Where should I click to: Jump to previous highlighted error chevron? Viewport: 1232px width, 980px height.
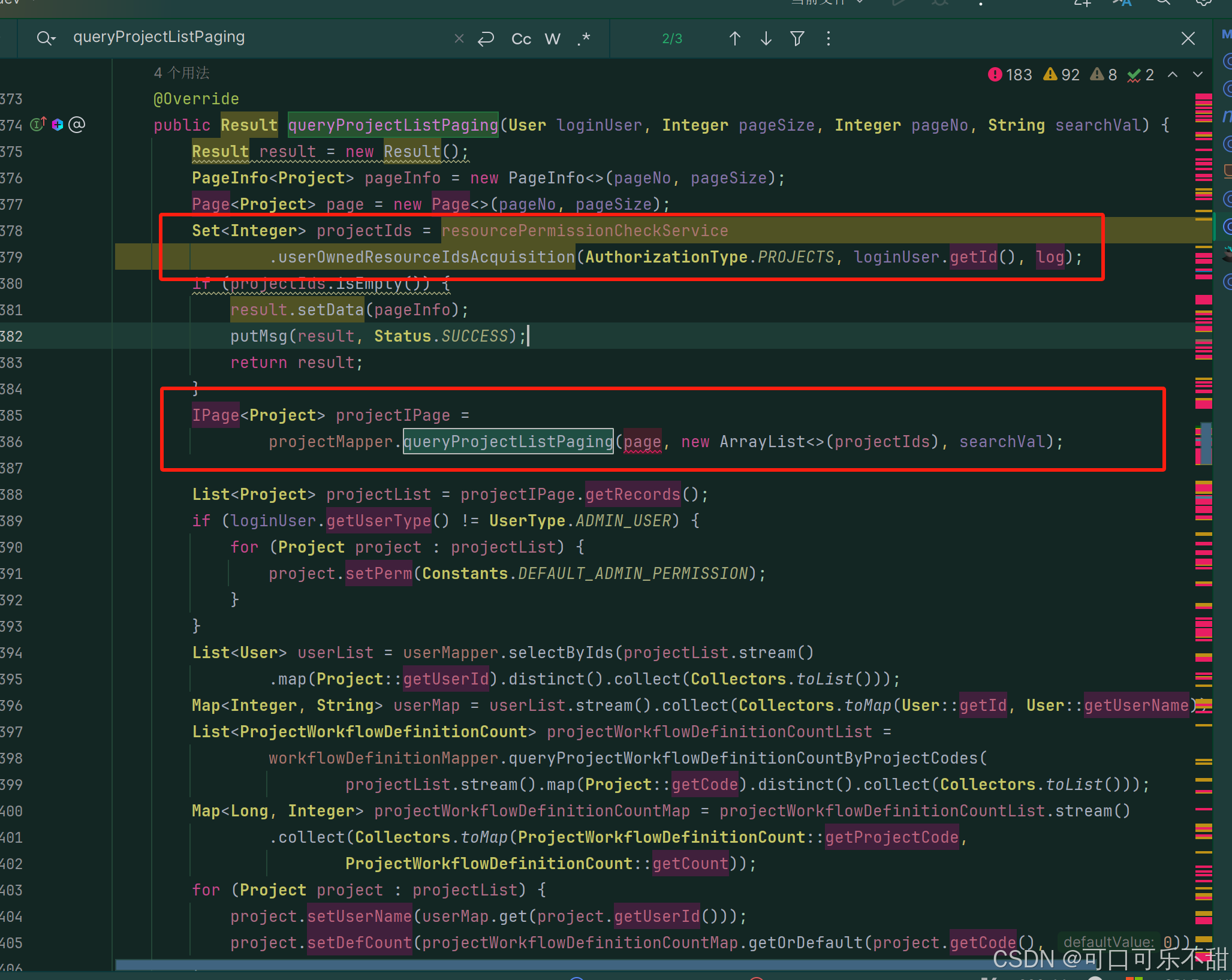(x=1173, y=75)
